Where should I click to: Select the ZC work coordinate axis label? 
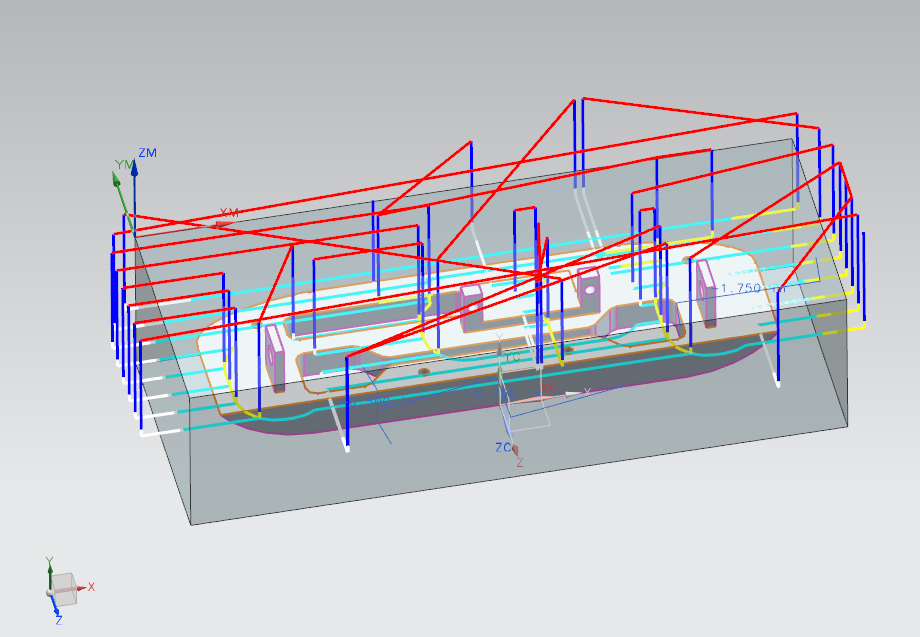click(x=503, y=447)
